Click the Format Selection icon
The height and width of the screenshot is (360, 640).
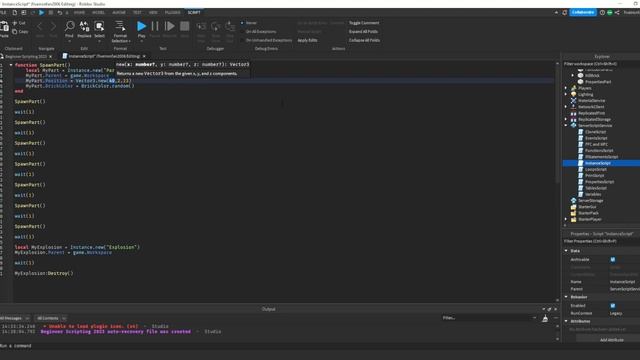120,26
